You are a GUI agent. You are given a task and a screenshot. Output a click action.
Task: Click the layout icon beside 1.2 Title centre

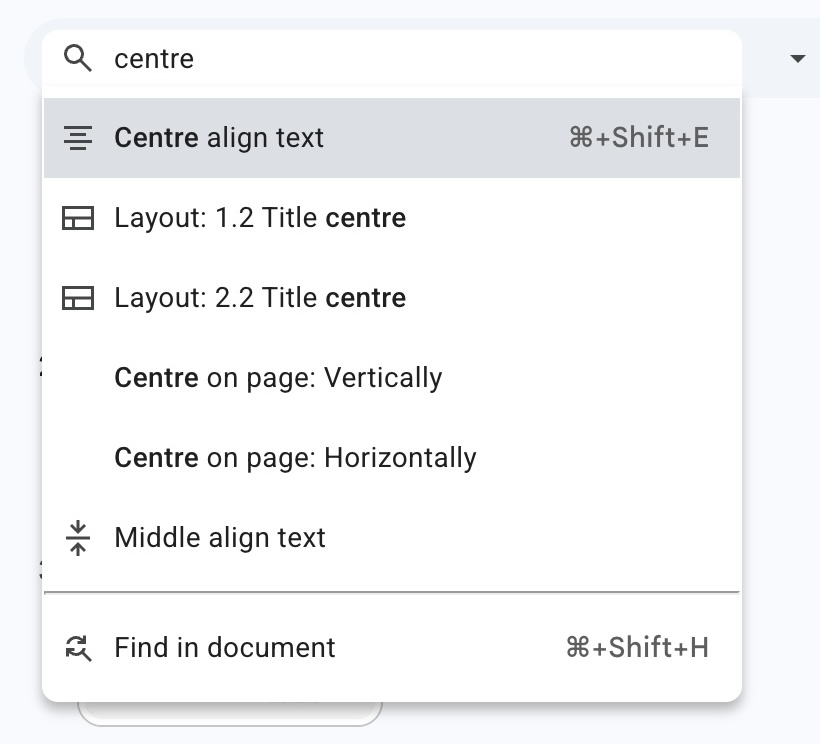78,218
